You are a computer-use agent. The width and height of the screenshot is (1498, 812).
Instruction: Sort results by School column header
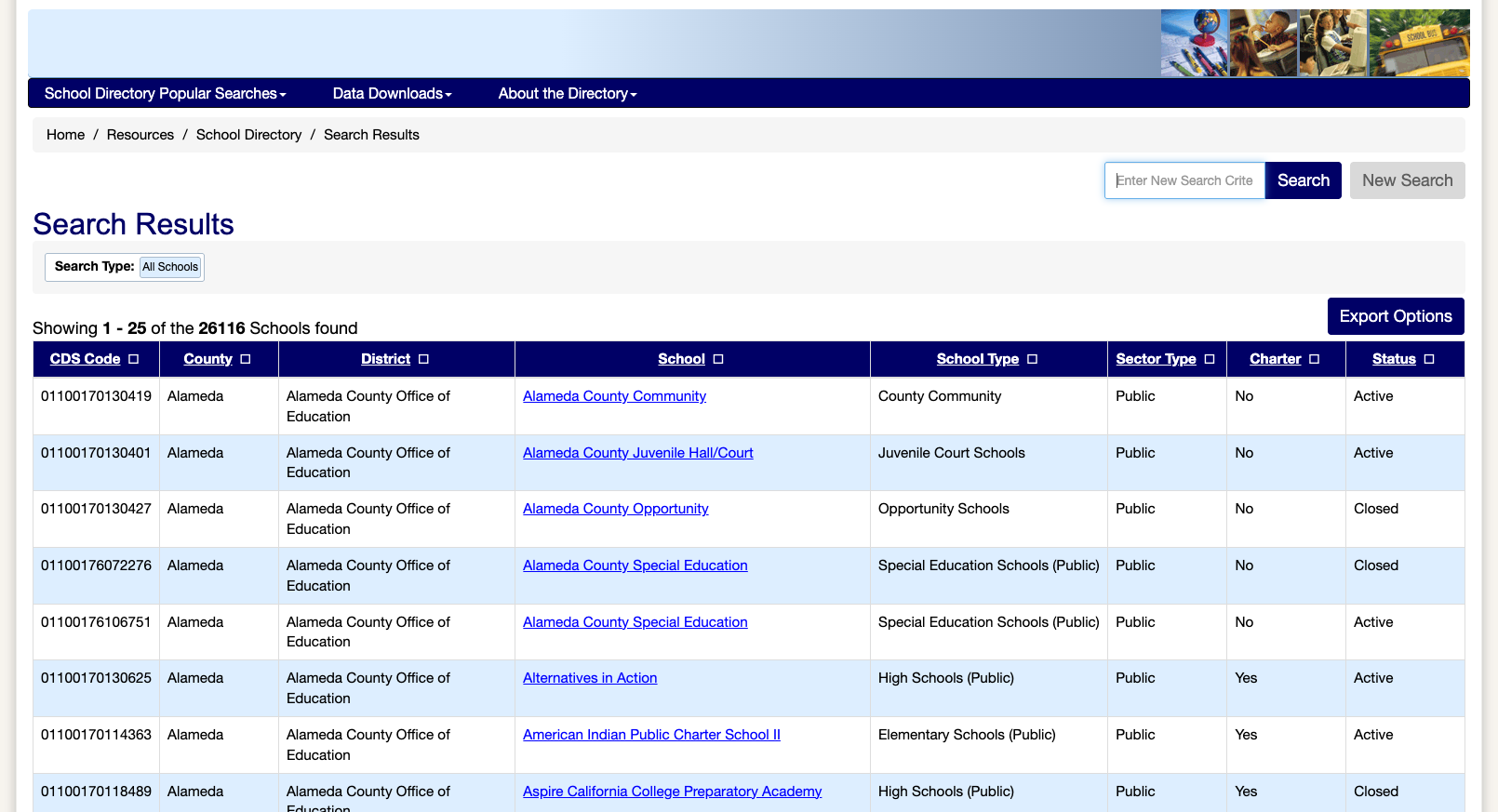tap(681, 359)
